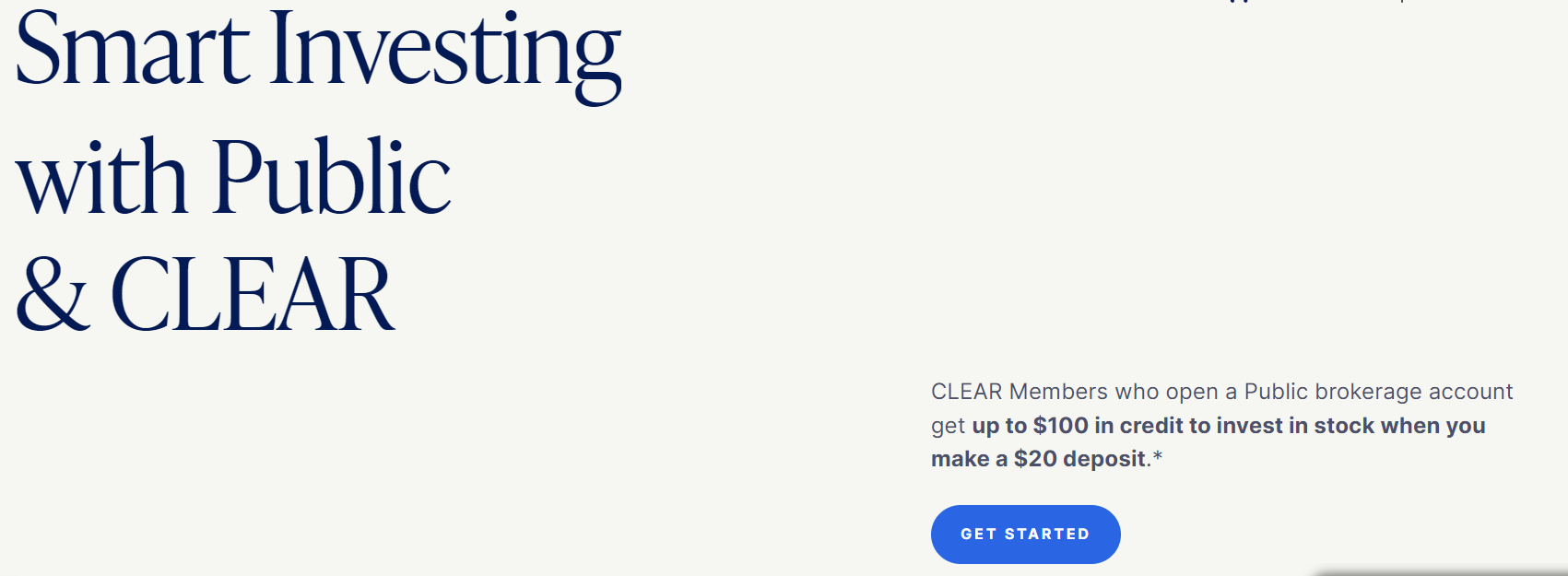The image size is (1568, 576).
Task: Click the word 'Investing' in the heading
Action: click(446, 55)
